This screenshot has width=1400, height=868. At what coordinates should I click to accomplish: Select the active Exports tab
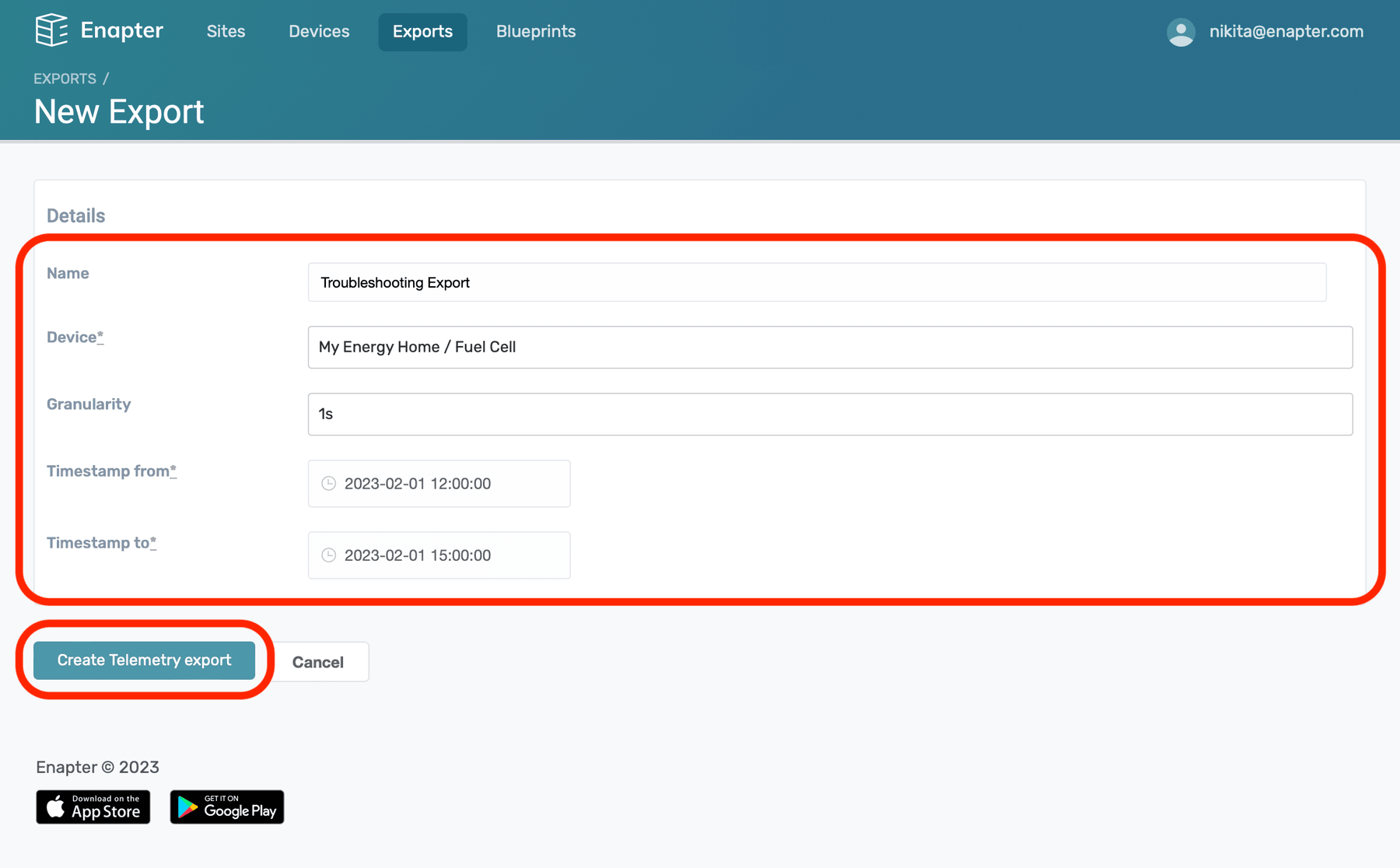[x=422, y=32]
